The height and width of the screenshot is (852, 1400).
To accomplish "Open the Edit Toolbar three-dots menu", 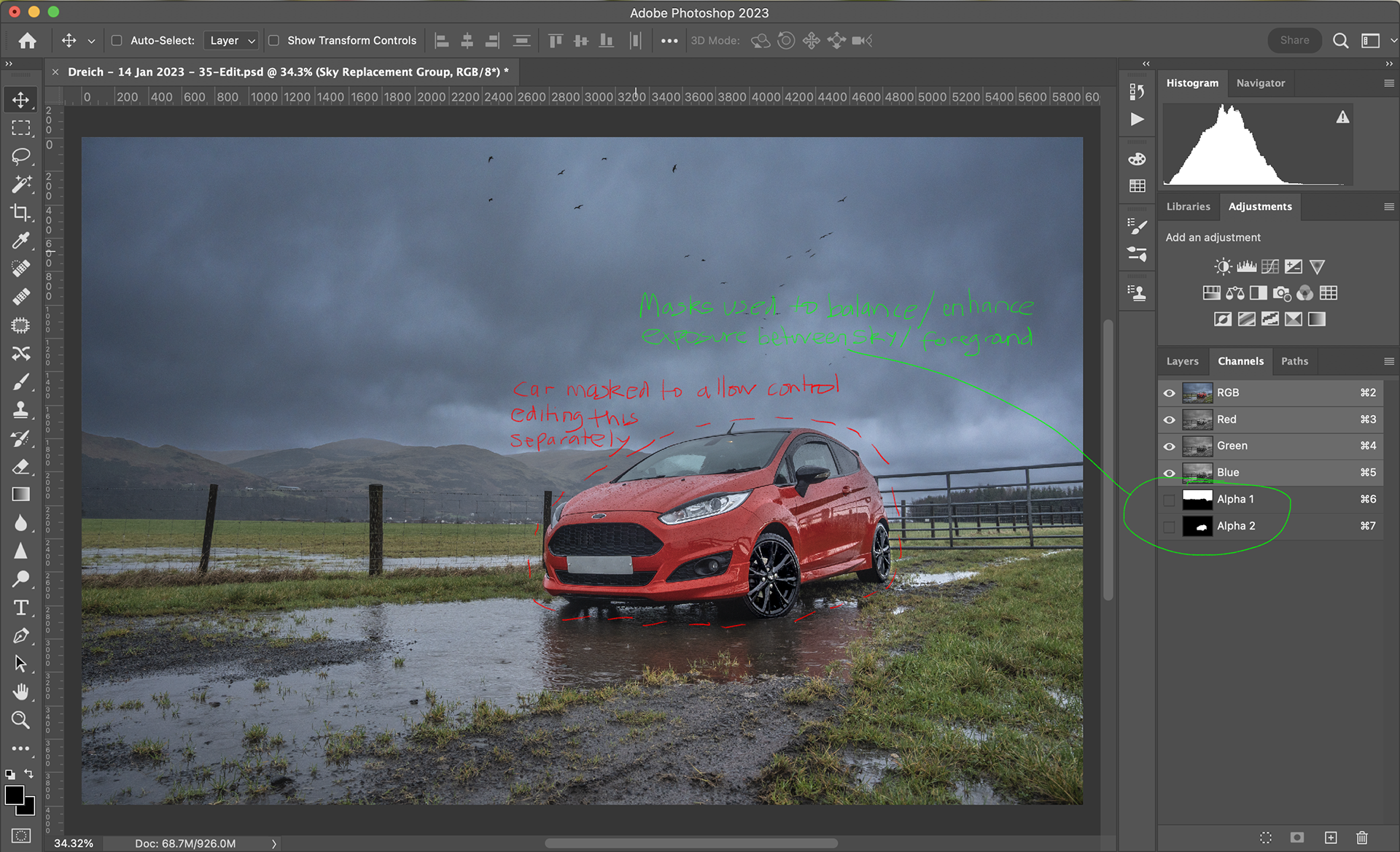I will (x=21, y=748).
